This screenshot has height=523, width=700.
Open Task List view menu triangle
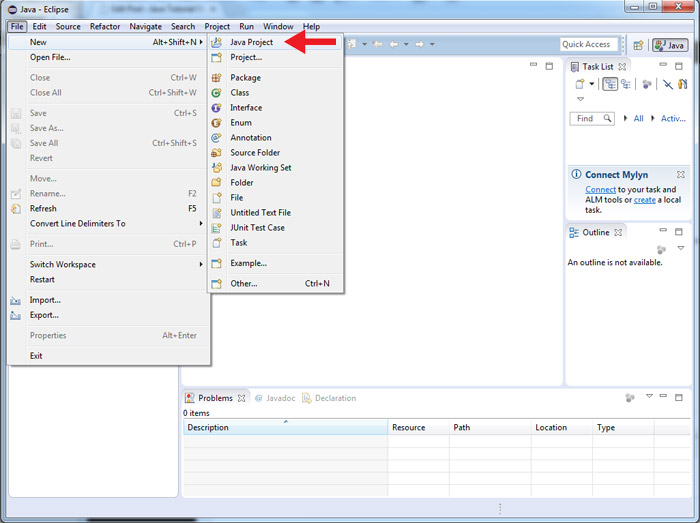tap(580, 99)
